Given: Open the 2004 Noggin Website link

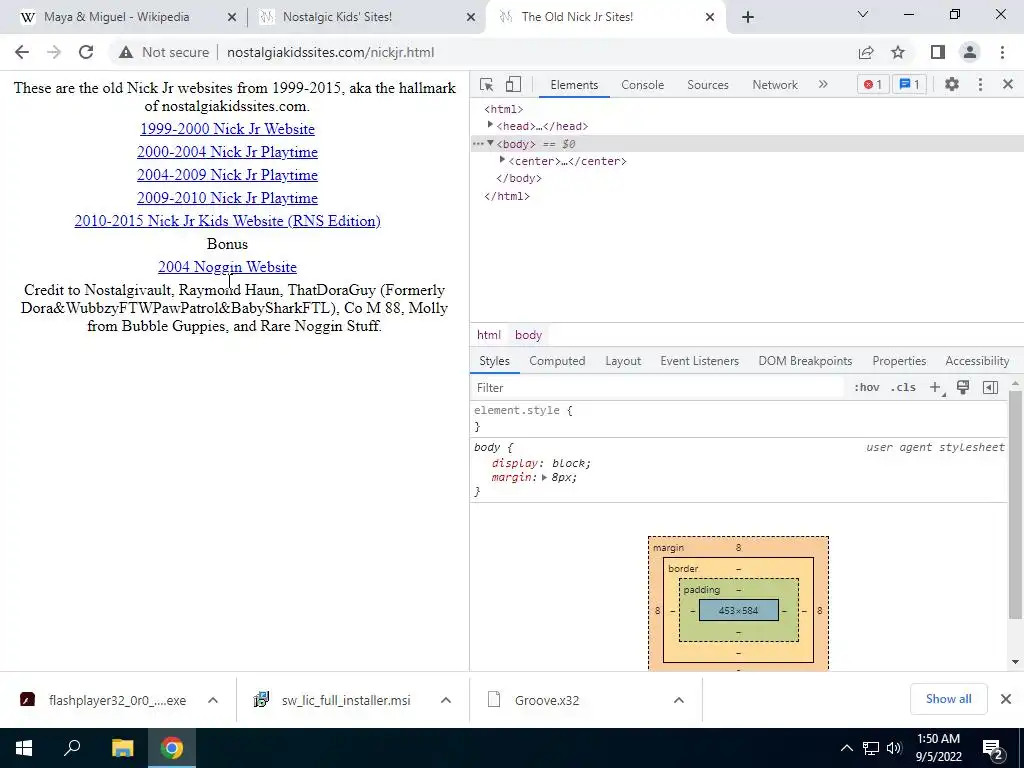Looking at the screenshot, I should tap(227, 267).
